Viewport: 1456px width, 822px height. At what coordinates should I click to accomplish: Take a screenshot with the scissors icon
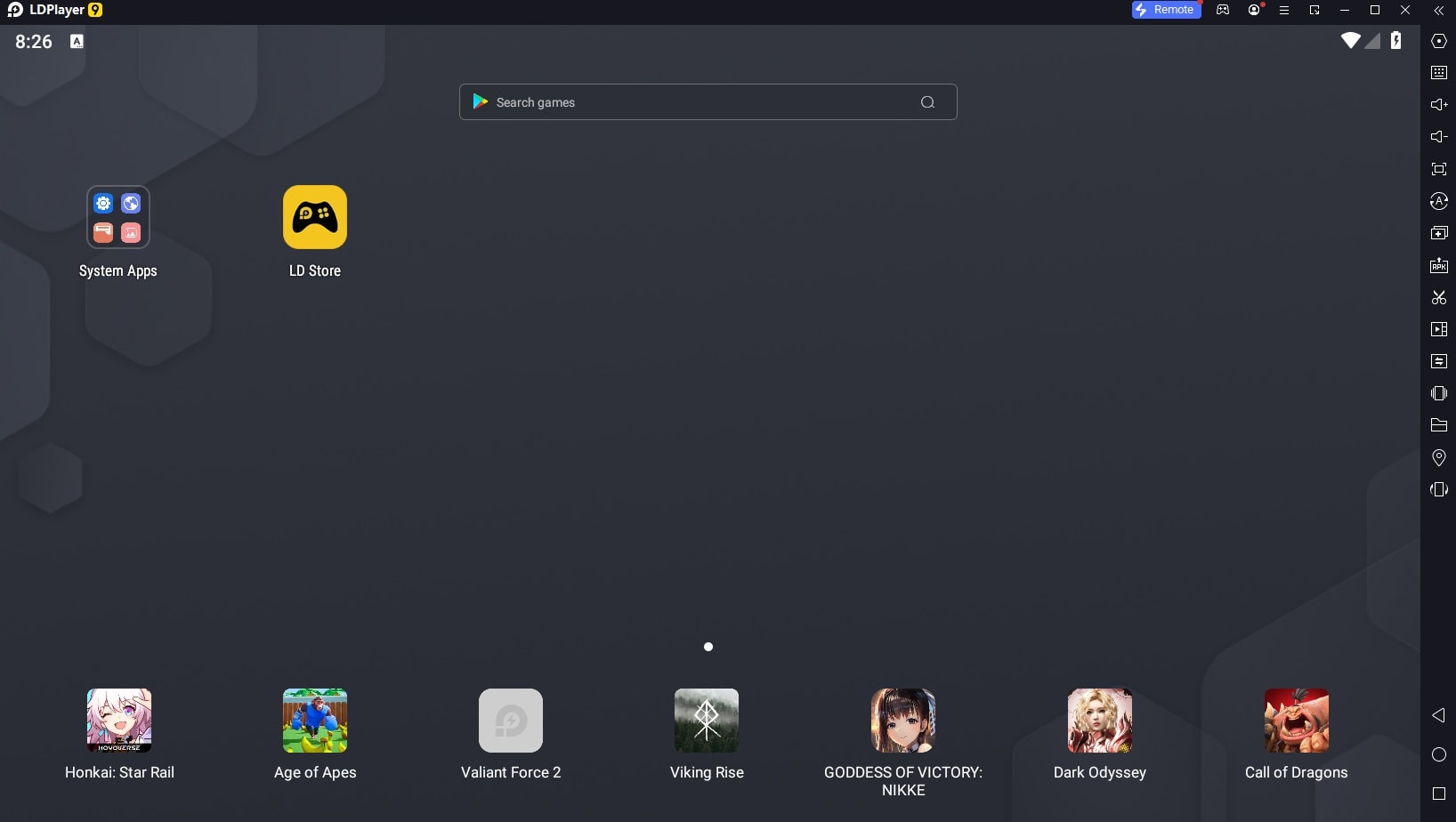point(1438,297)
